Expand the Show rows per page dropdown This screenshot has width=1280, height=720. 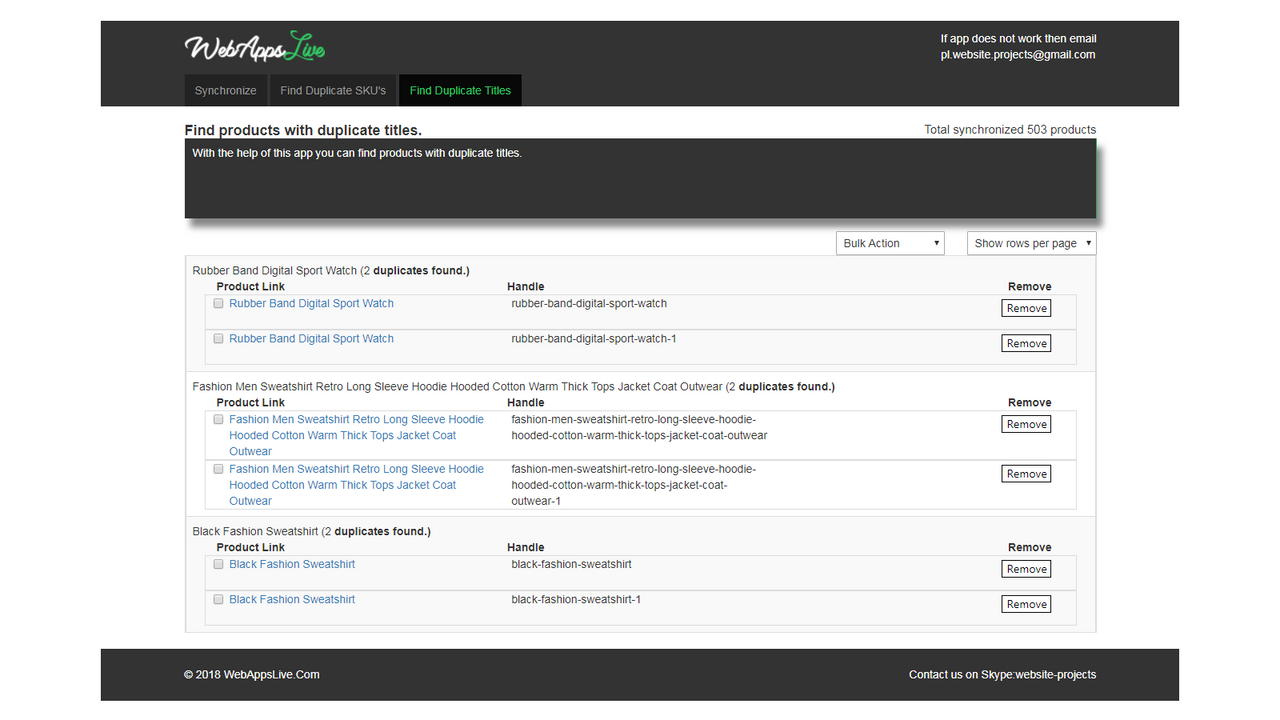coord(1031,243)
